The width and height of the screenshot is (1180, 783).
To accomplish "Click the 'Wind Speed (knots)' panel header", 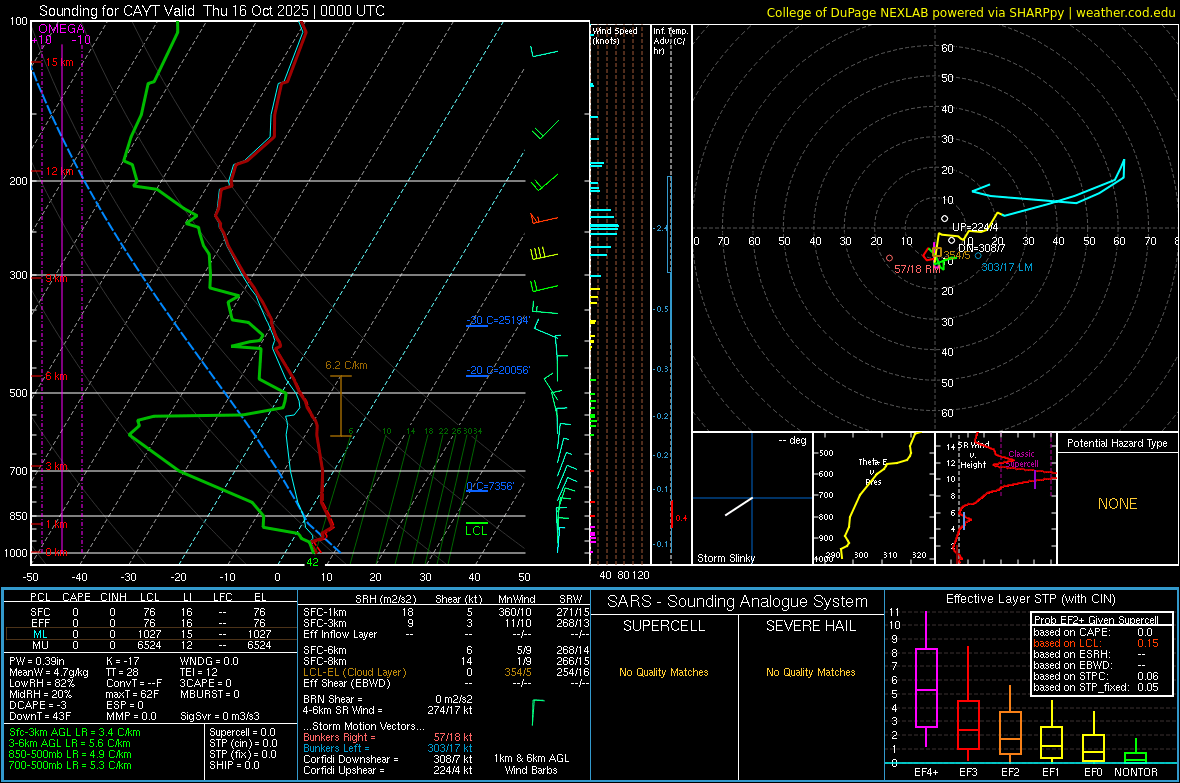I will 614,35.
